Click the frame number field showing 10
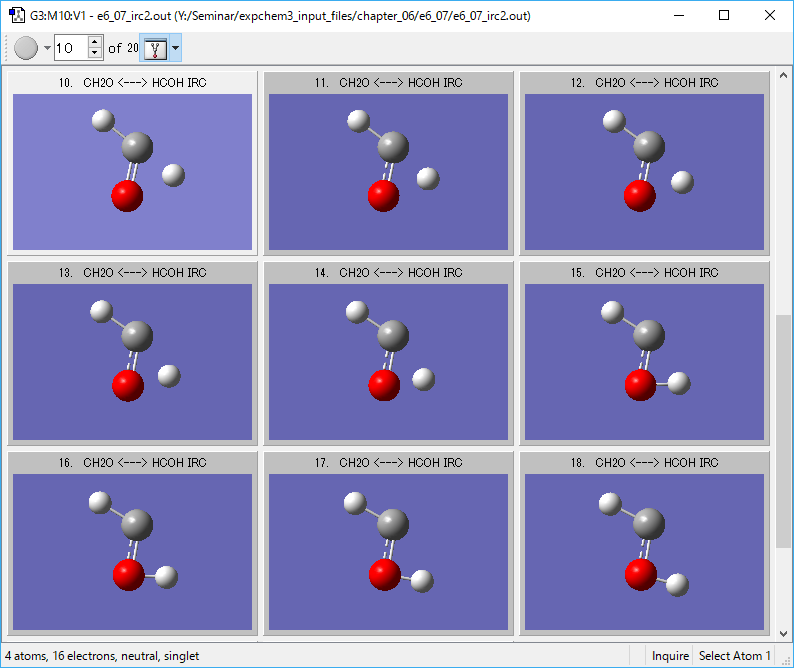 tap(71, 48)
